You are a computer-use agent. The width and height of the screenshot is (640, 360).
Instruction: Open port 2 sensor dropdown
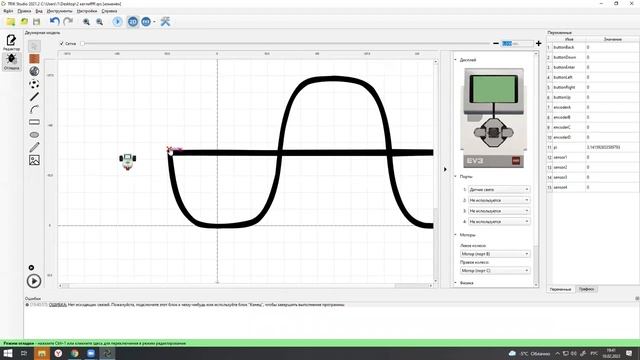[x=499, y=200]
